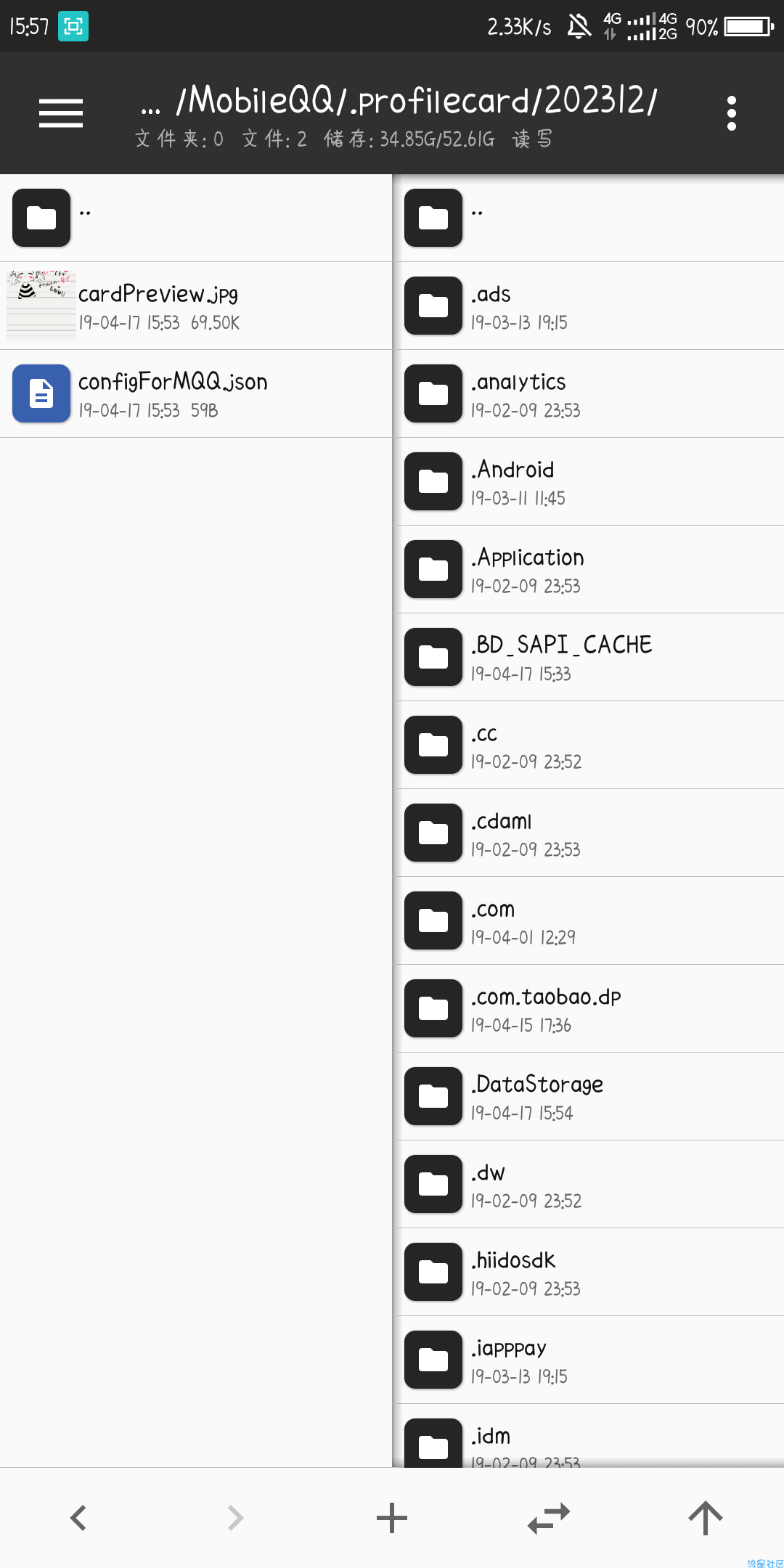Tap the back arrow in bottom bar
Screen dimensions: 784x1568
point(78,1517)
